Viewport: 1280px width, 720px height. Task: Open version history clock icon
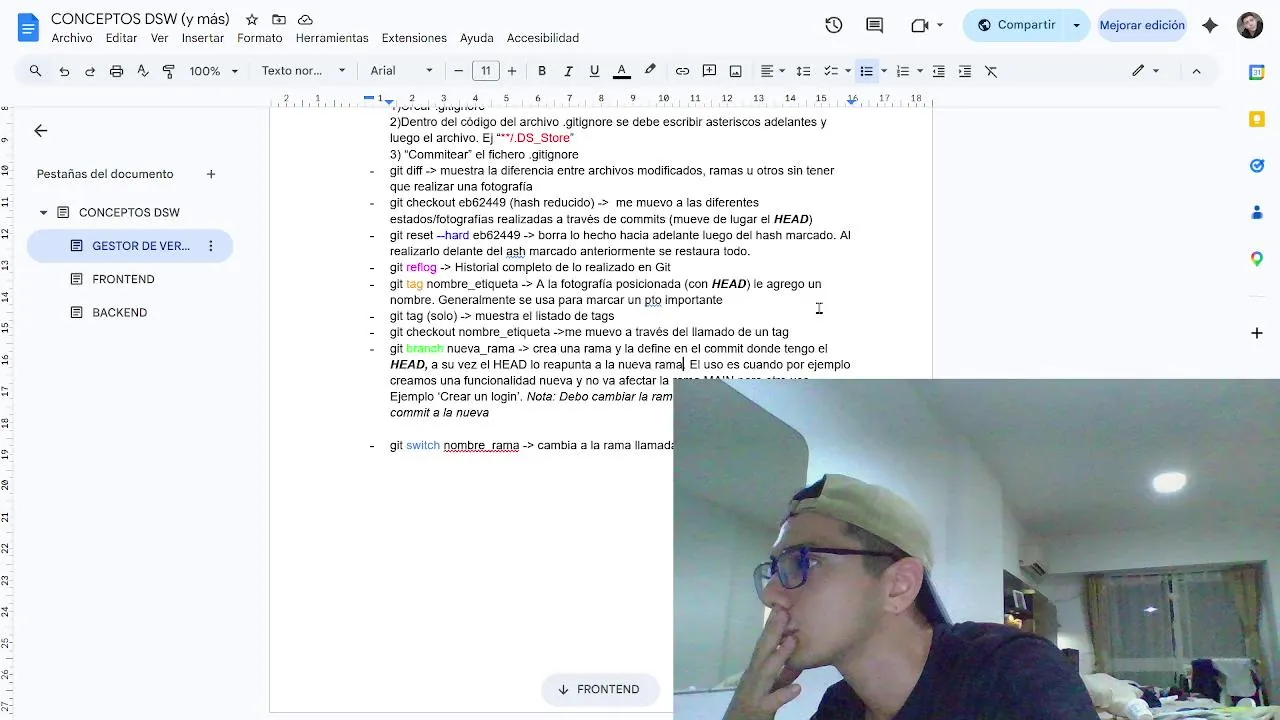pos(834,25)
